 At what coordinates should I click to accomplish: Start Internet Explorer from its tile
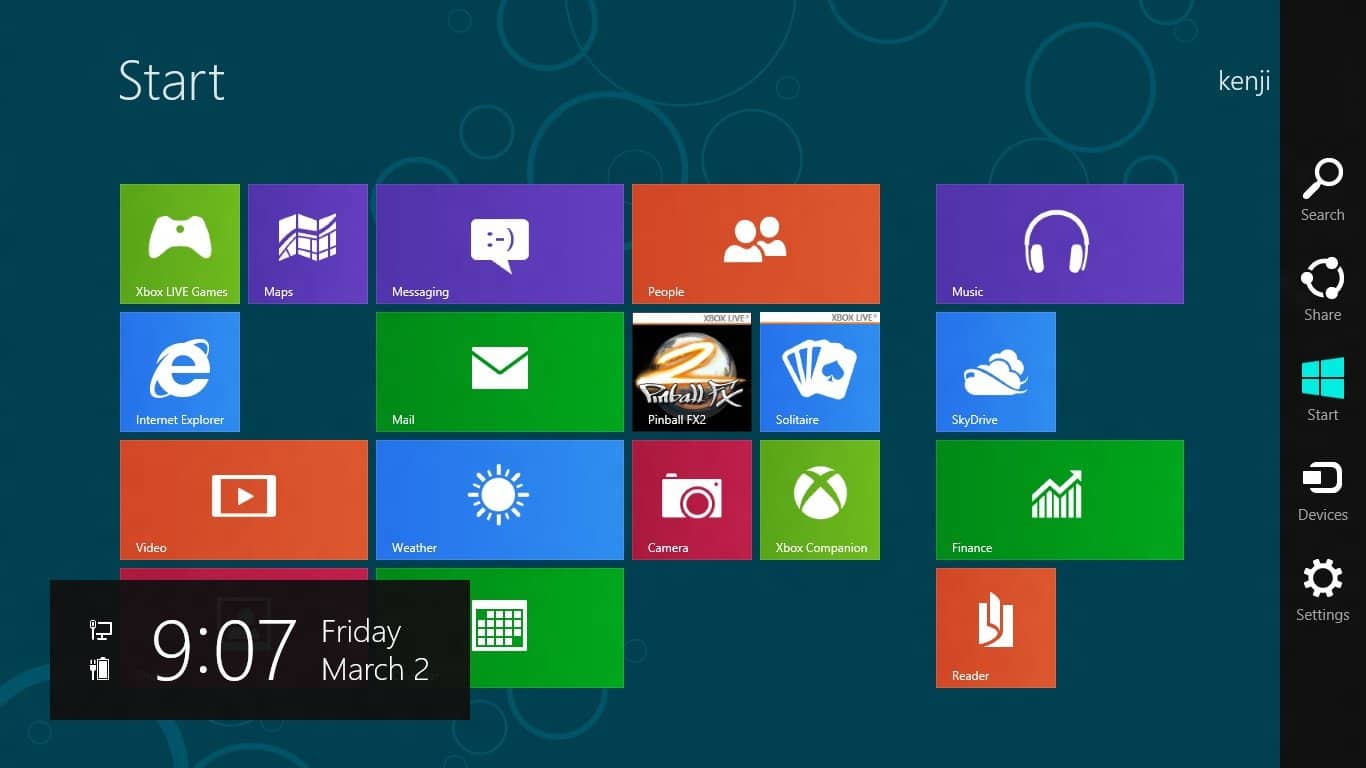pyautogui.click(x=180, y=372)
